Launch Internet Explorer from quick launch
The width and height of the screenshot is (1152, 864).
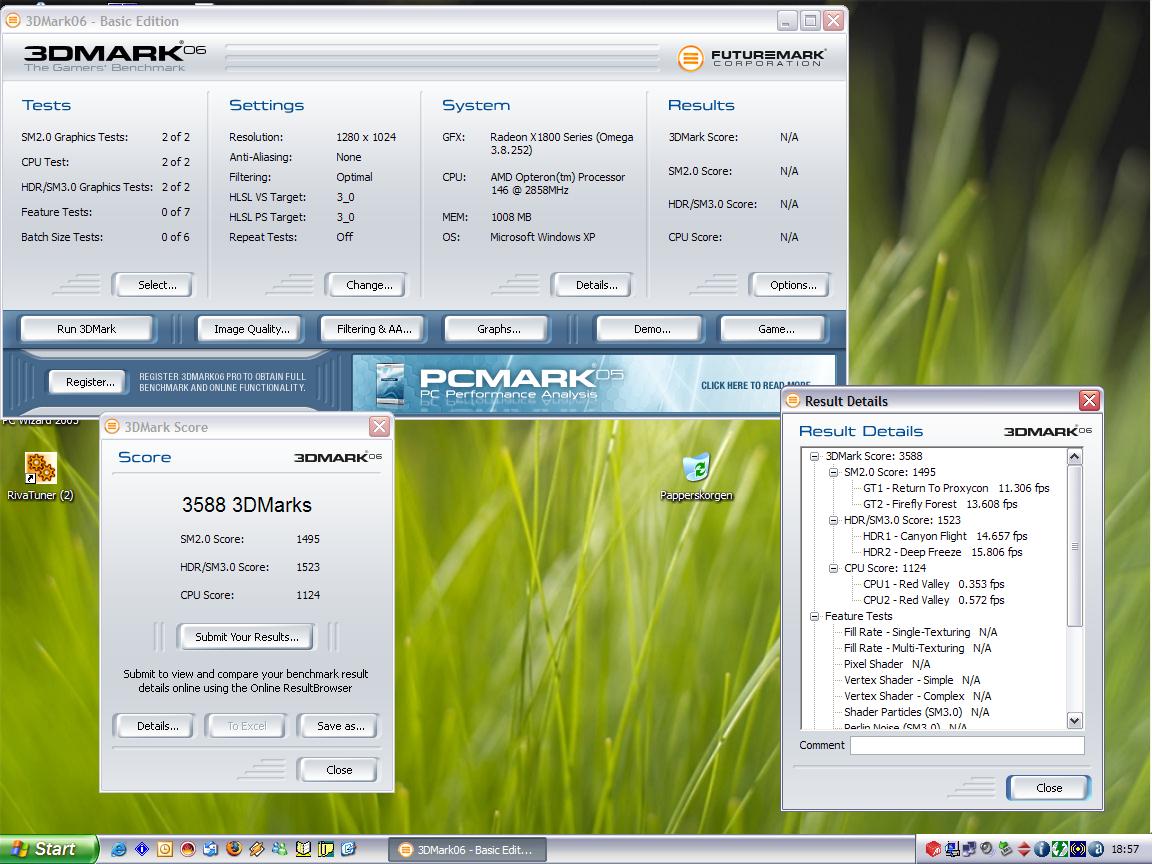point(118,849)
